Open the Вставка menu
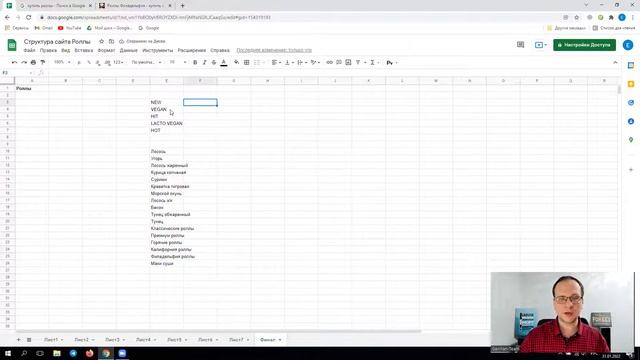Viewport: 640px width, 360px height. pos(84,50)
